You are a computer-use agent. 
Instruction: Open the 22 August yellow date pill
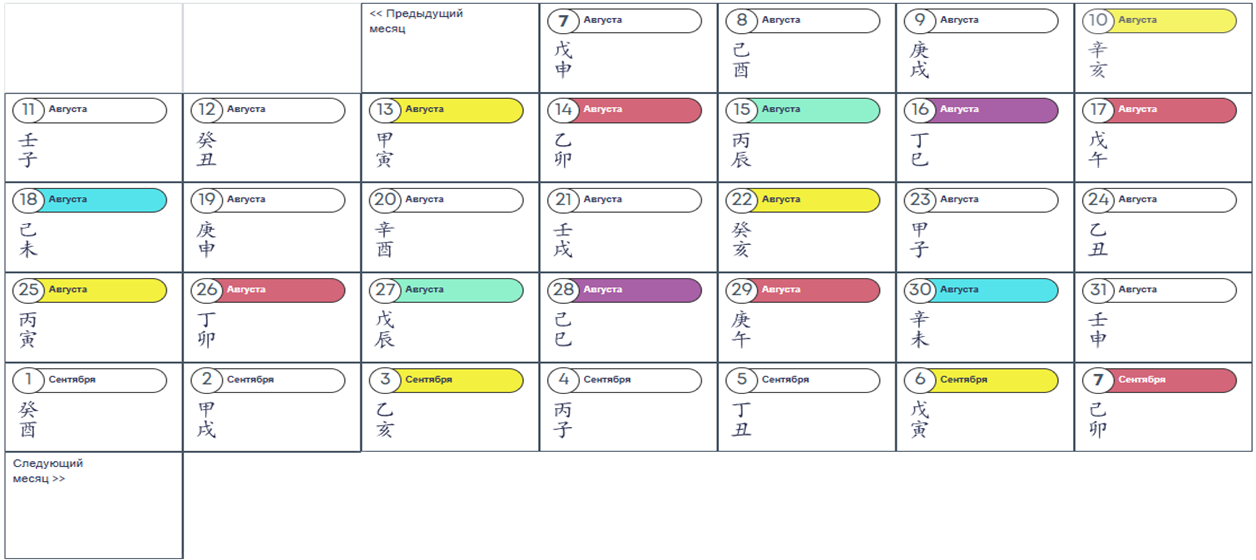(x=803, y=200)
